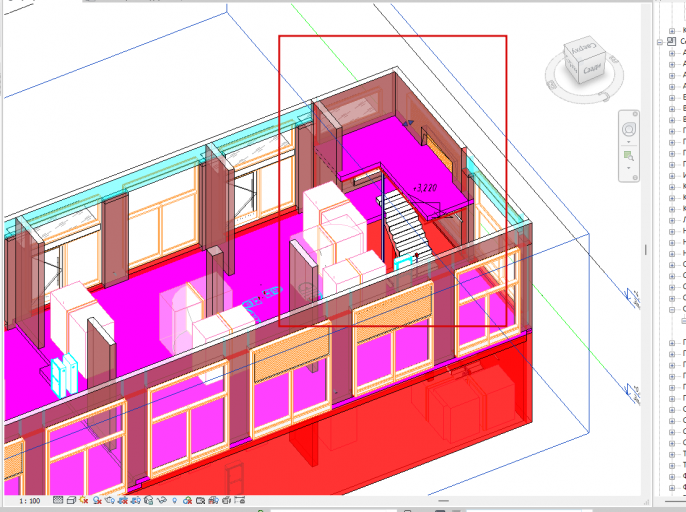Click navigation bar close button at top
This screenshot has height=512, width=686.
(634, 114)
